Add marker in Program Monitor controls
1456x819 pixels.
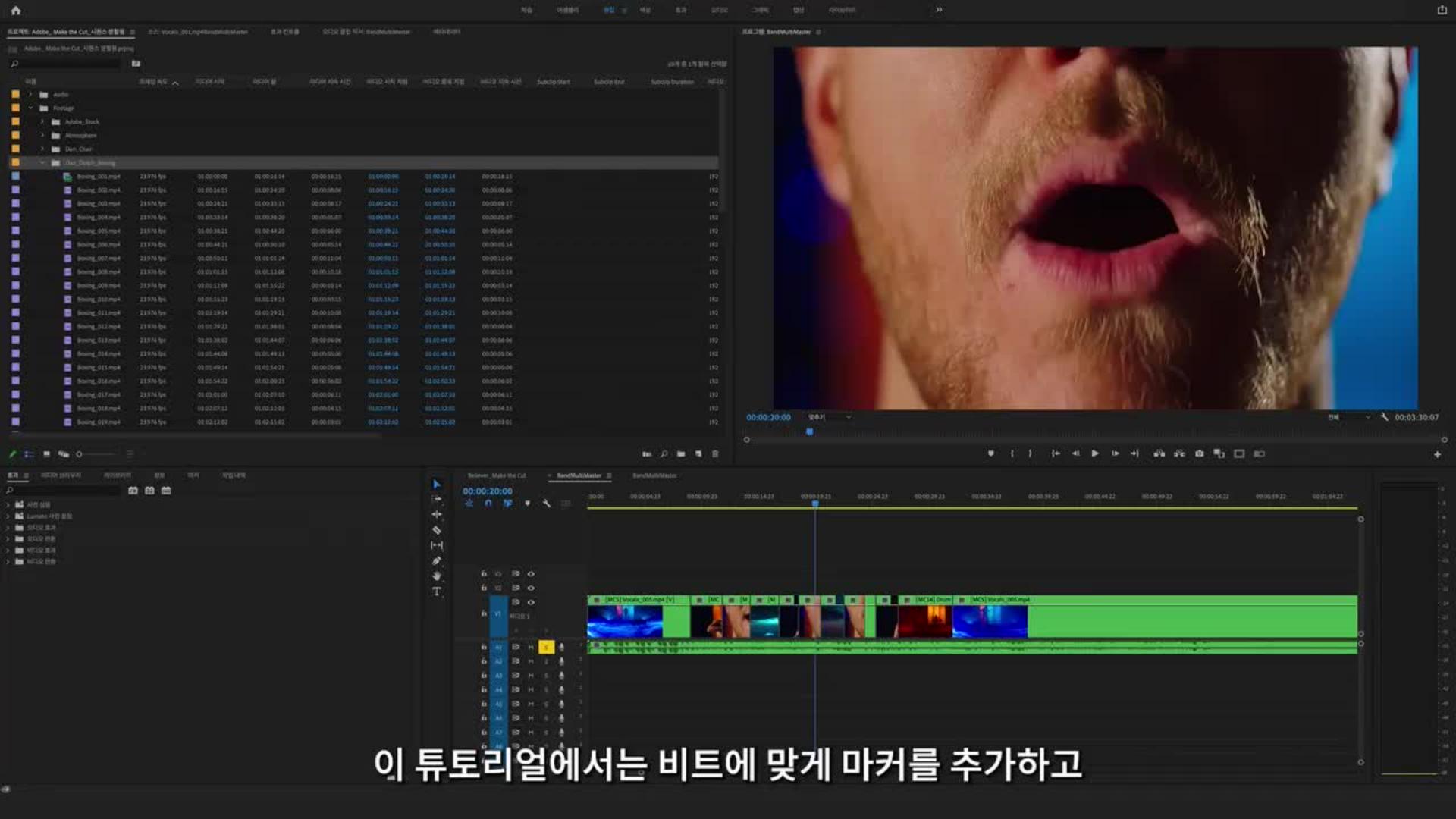coord(990,453)
